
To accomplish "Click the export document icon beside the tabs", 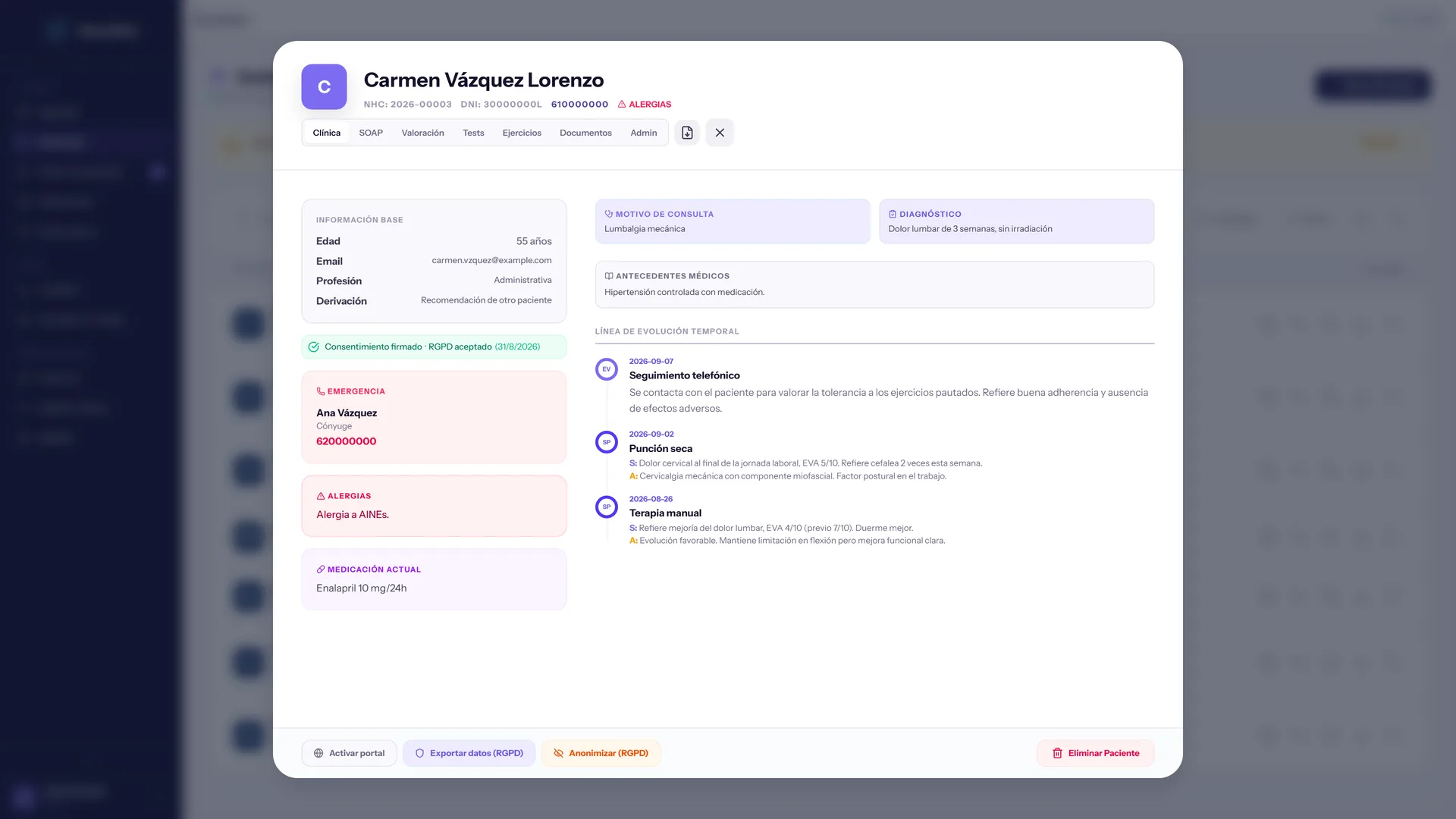I will pyautogui.click(x=687, y=133).
